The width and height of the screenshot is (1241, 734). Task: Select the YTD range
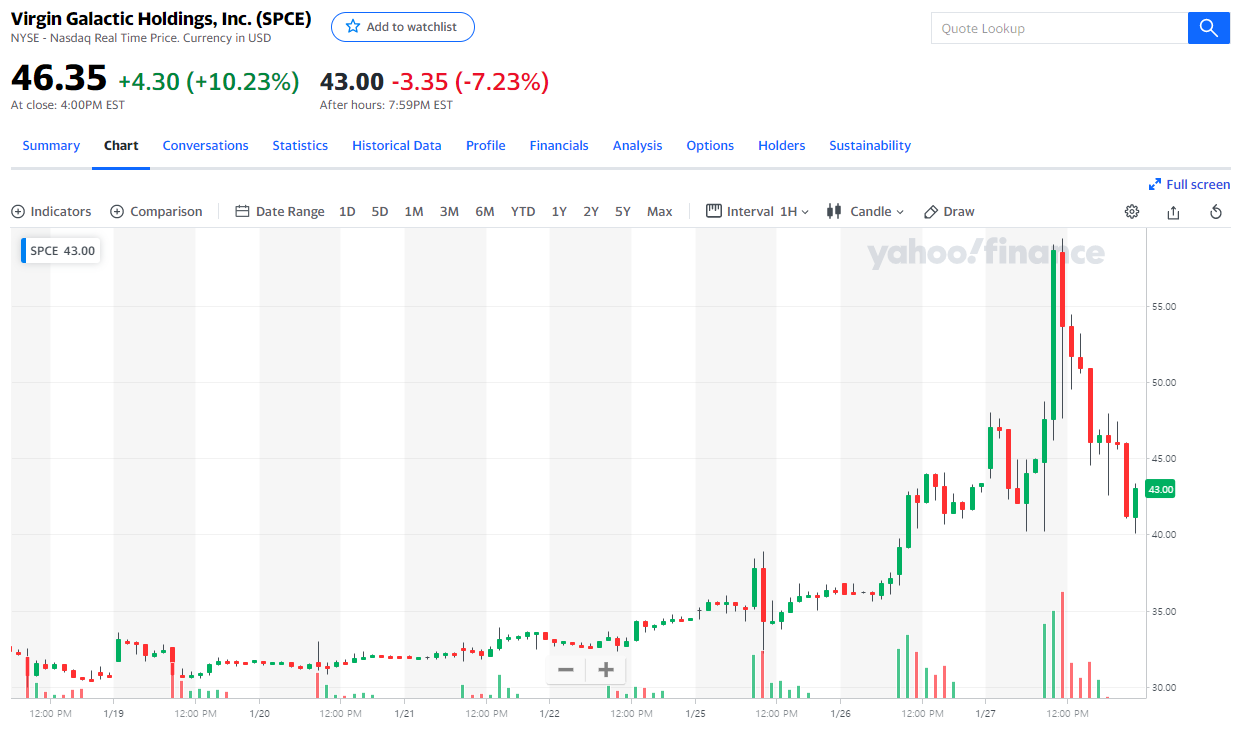click(x=523, y=212)
